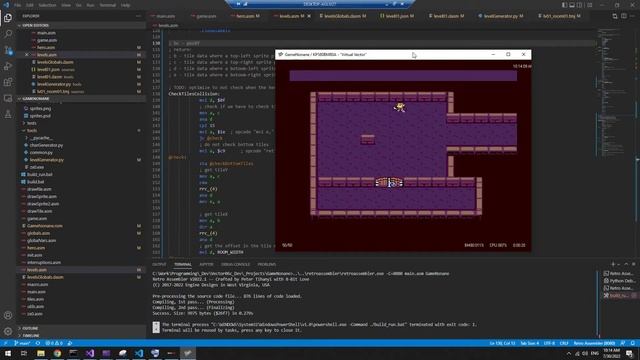Open the Accounts menu icon
The image size is (640, 360).
pyautogui.click(x=8, y=315)
